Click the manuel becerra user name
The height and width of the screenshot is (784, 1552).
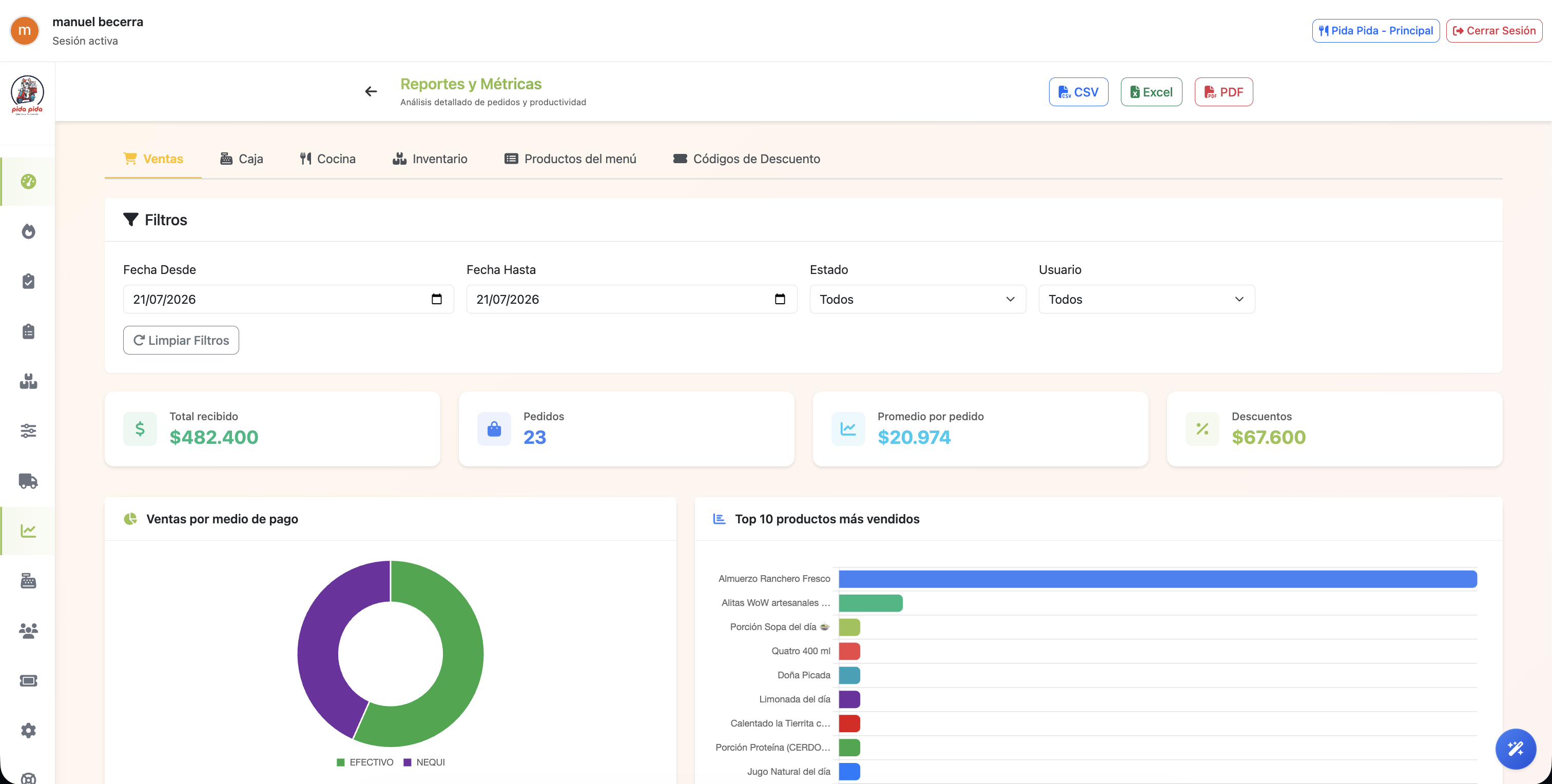98,22
